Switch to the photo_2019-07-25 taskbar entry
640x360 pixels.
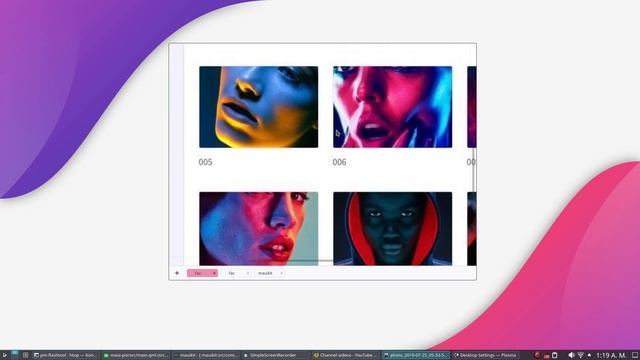click(416, 355)
